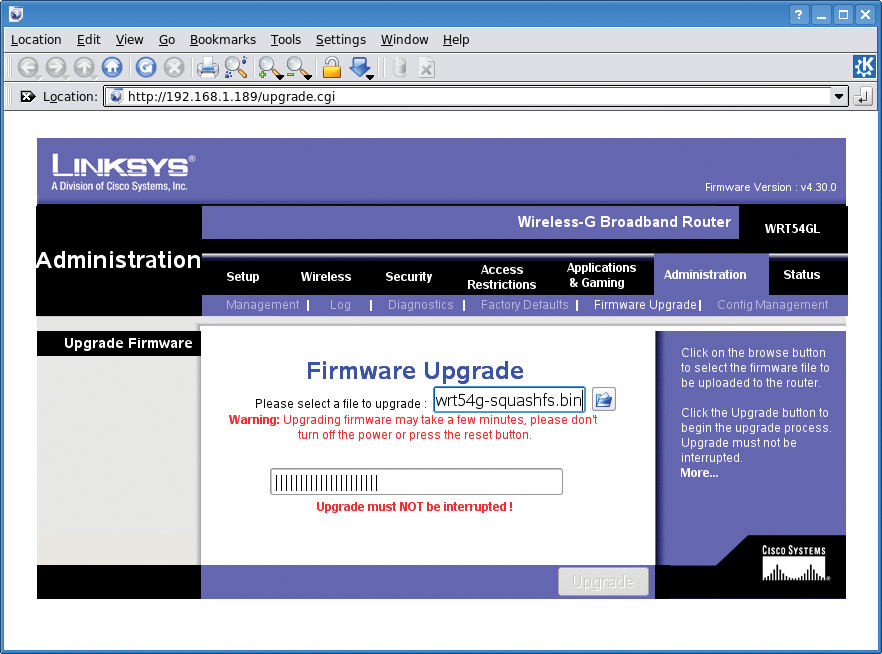Click the Go button beside the location bar
Image resolution: width=882 pixels, height=654 pixels.
tap(863, 97)
